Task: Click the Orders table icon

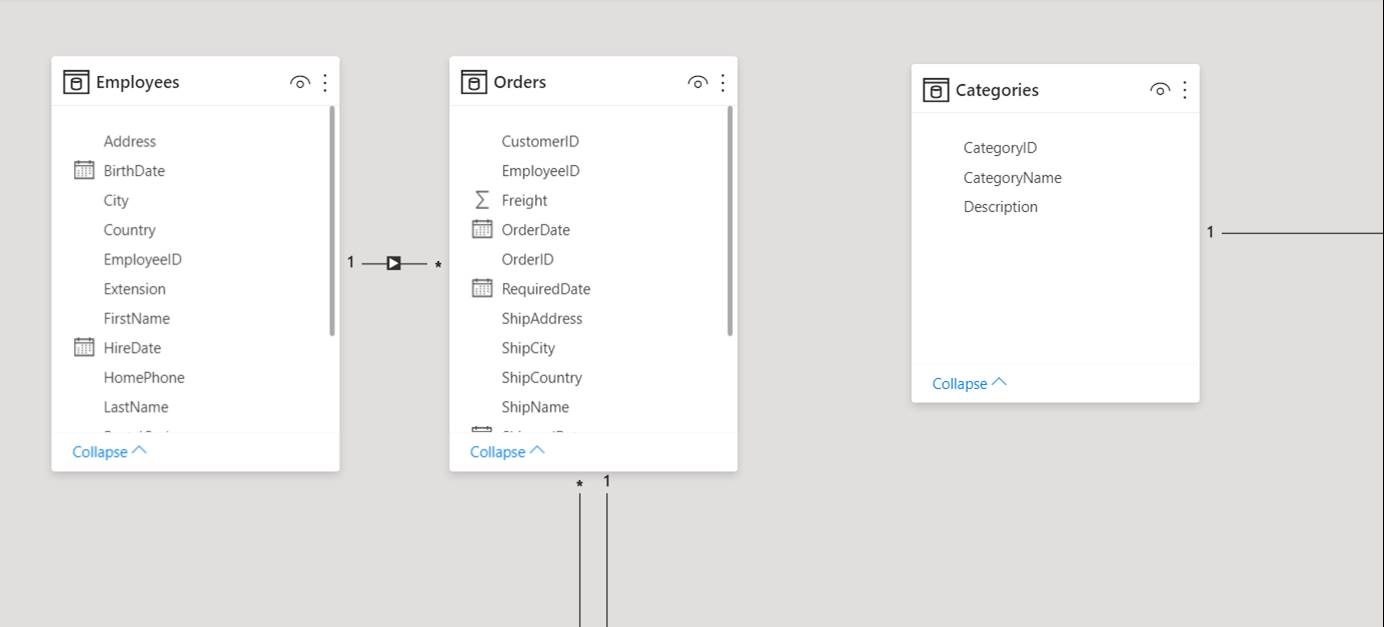Action: pos(474,82)
